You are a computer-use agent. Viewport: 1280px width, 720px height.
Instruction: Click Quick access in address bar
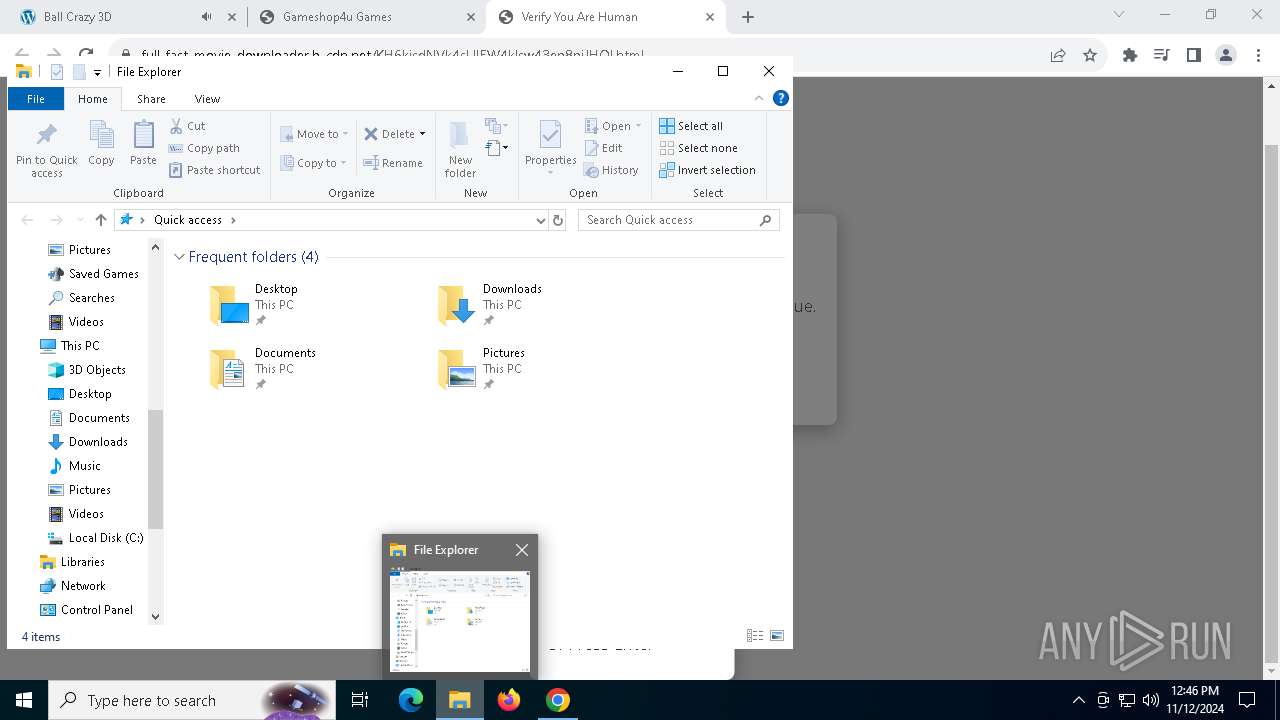click(x=188, y=220)
